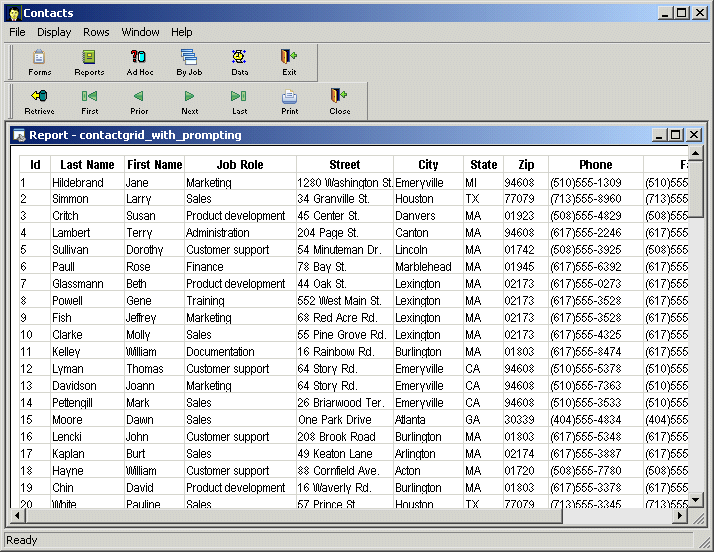The width and height of the screenshot is (714, 552).
Task: Click the State column header
Action: click(x=484, y=164)
